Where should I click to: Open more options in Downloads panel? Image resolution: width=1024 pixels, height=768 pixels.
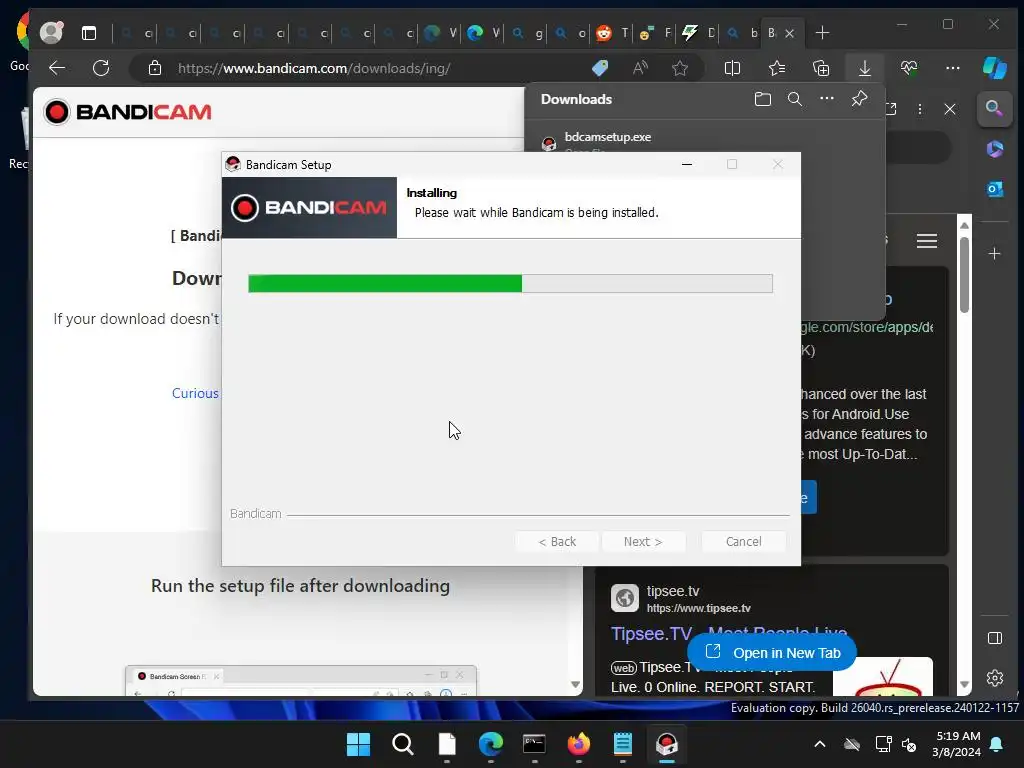coord(827,99)
